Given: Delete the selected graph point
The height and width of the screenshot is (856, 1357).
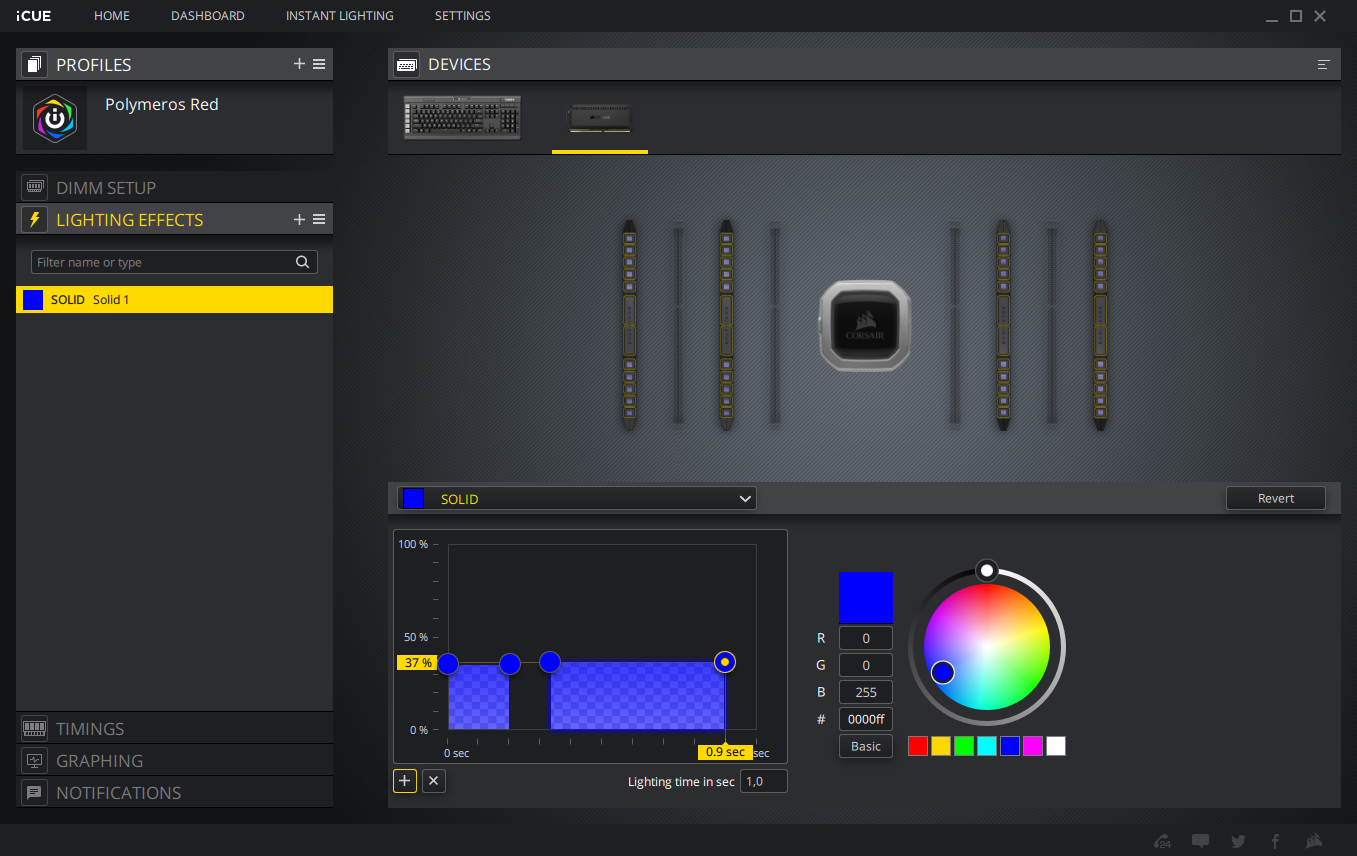Looking at the screenshot, I should (433, 781).
